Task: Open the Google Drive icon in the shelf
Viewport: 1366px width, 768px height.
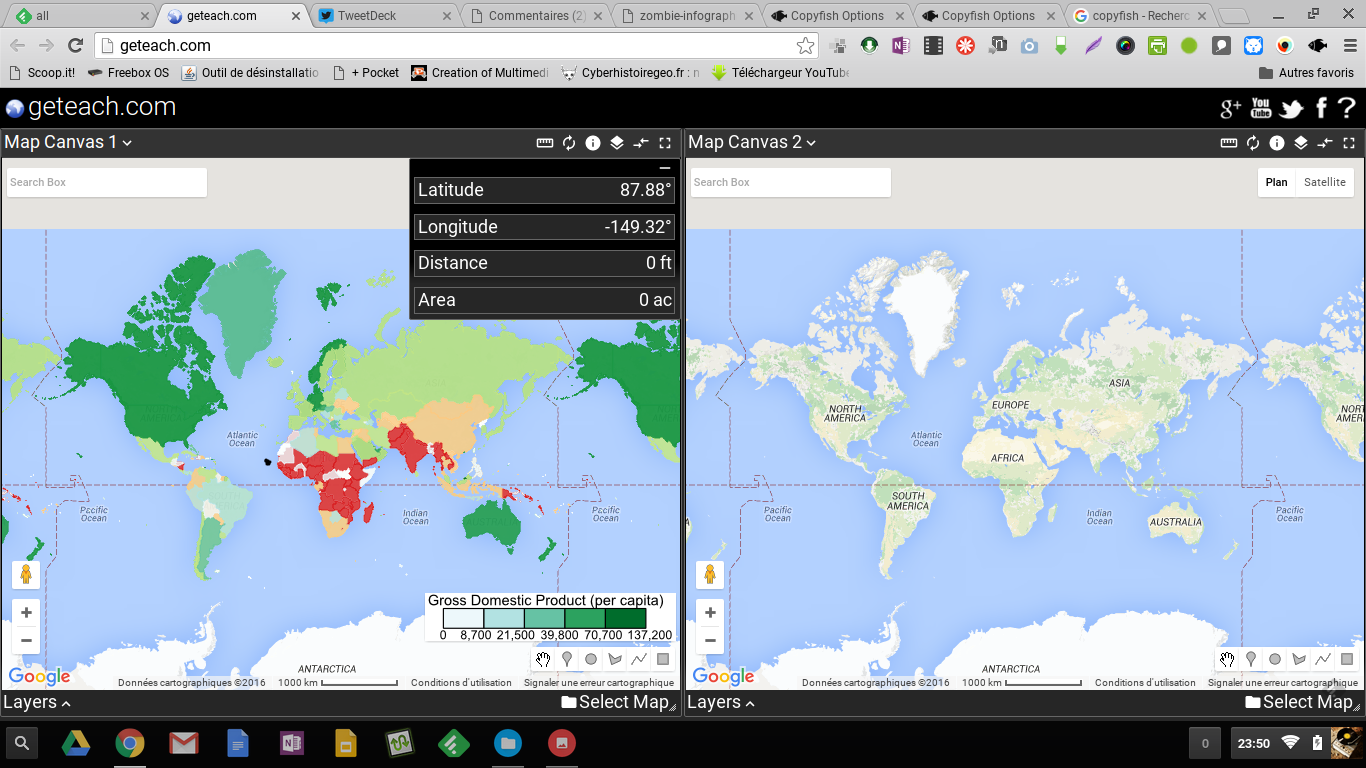Action: [x=76, y=744]
